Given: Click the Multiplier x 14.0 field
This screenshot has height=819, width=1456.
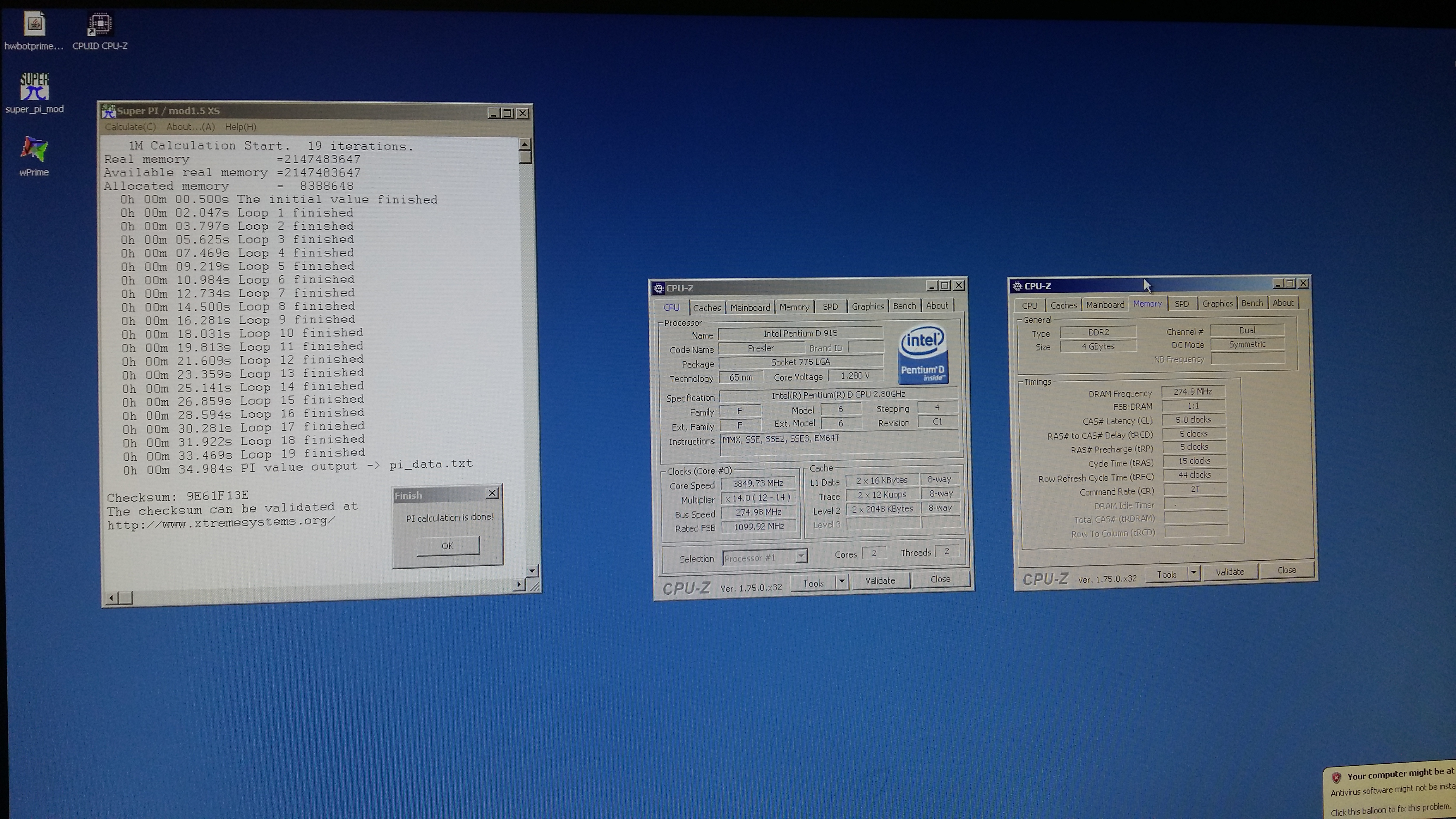Looking at the screenshot, I should click(758, 498).
